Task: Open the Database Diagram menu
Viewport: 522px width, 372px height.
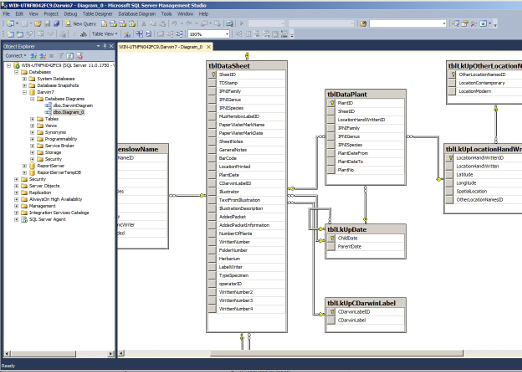Action: (137, 14)
